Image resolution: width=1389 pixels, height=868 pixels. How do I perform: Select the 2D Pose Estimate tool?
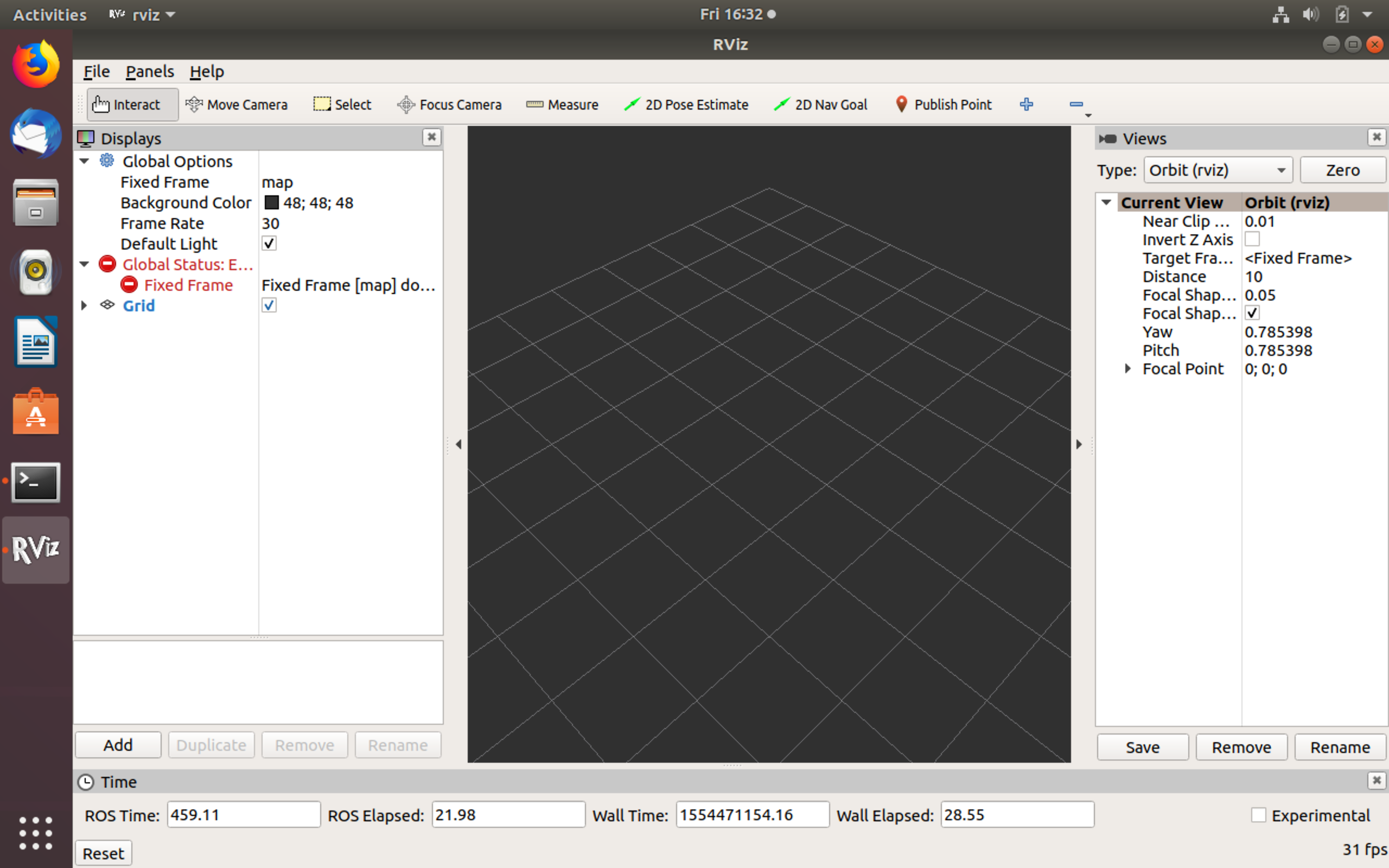pyautogui.click(x=686, y=105)
